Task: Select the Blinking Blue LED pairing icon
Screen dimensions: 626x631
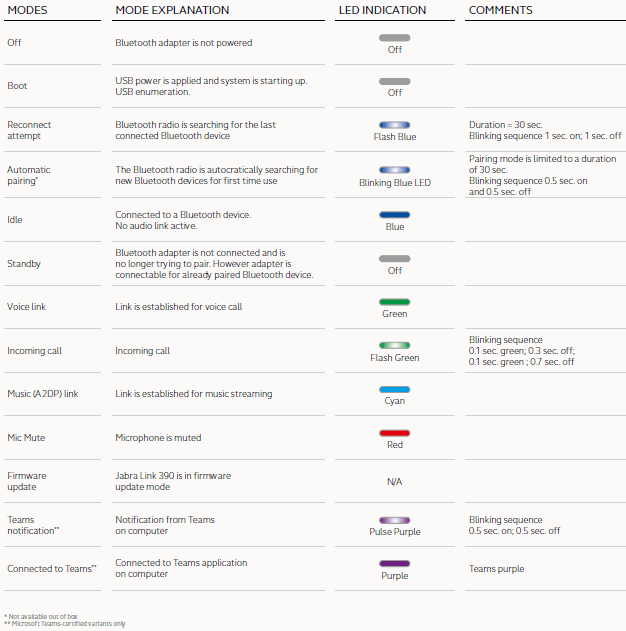Action: pos(394,170)
